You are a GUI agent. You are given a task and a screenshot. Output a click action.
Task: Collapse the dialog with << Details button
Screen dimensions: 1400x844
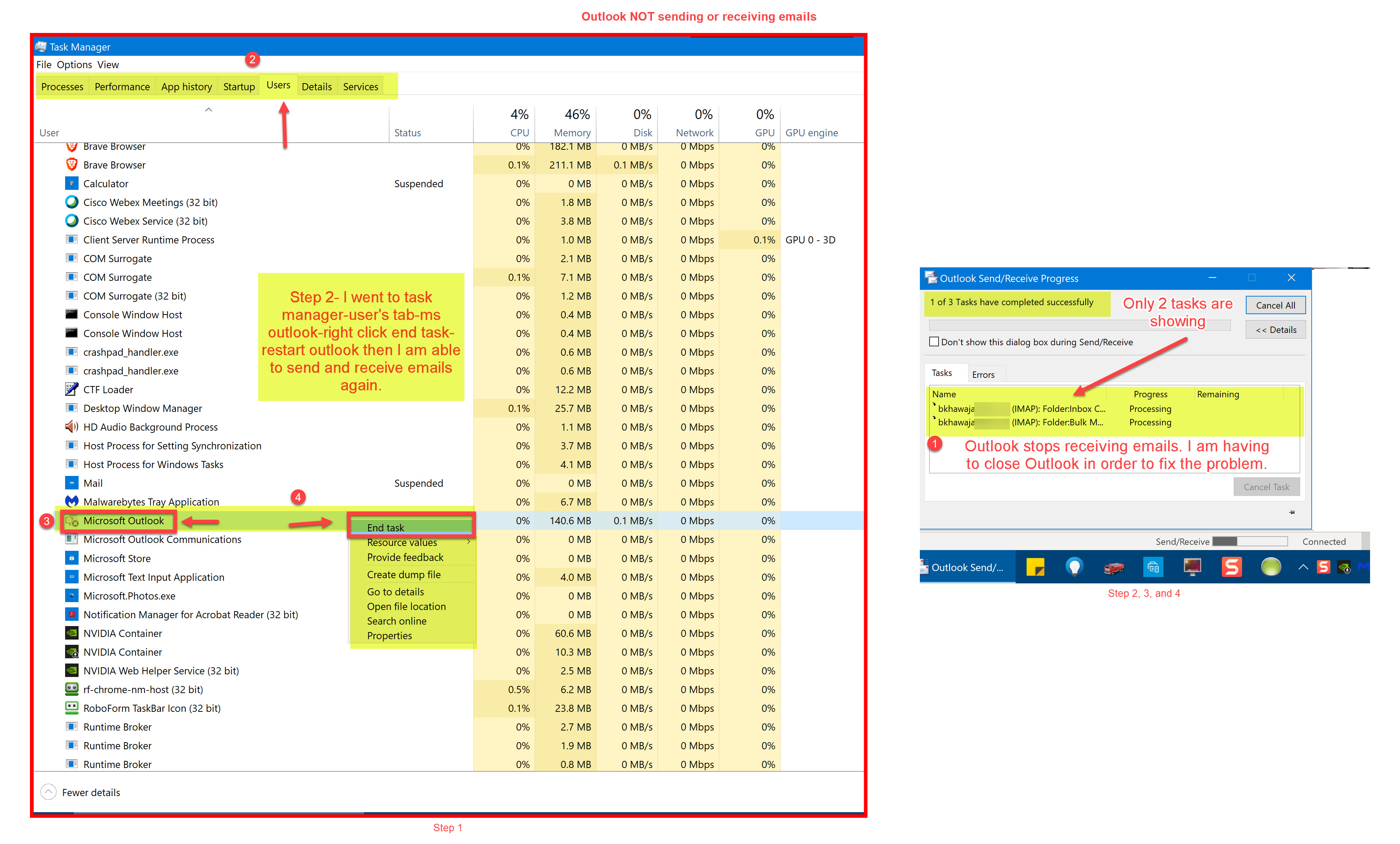pos(1276,330)
